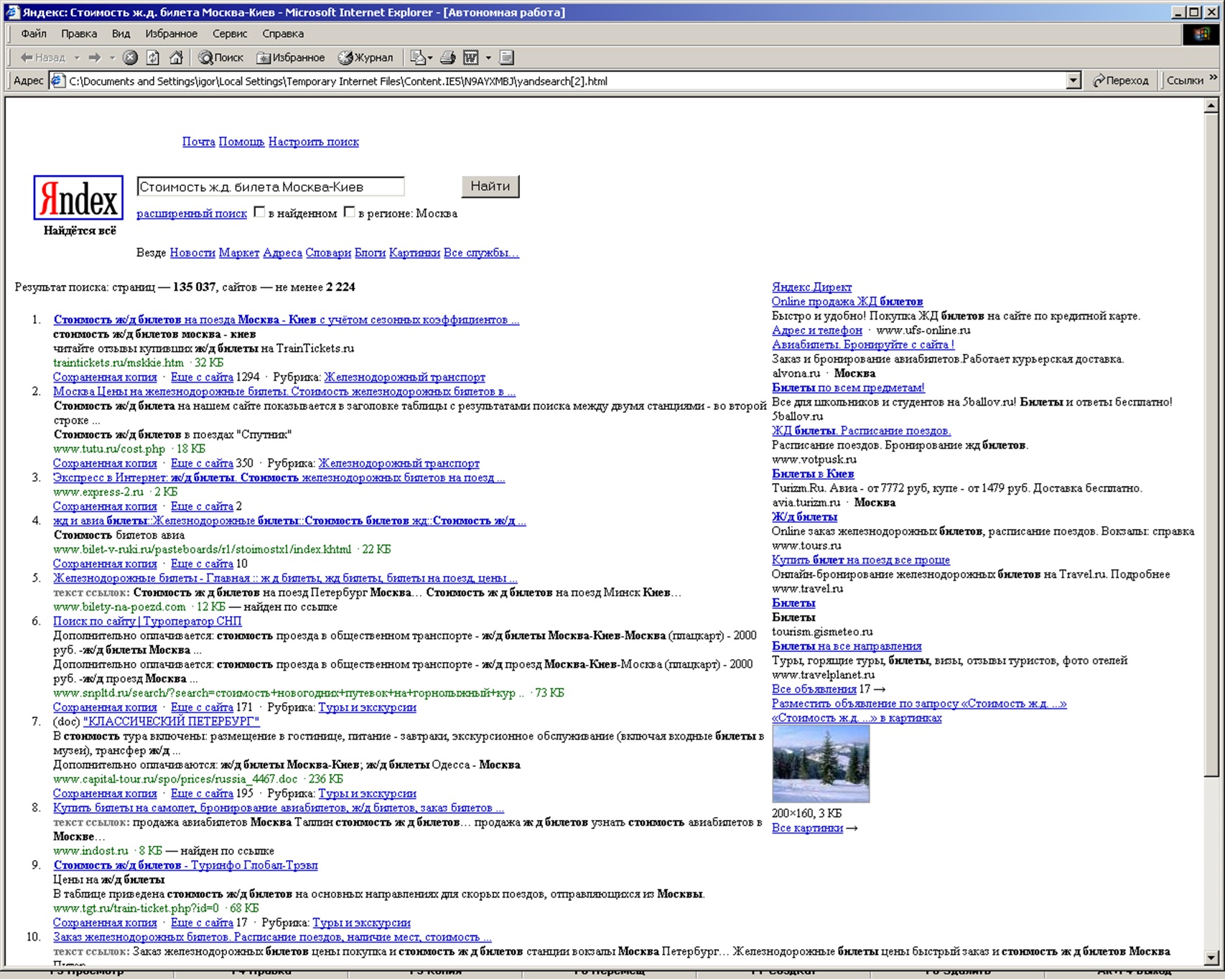Open the Избранное menu in menu bar
This screenshot has height=980, width=1225.
[171, 34]
